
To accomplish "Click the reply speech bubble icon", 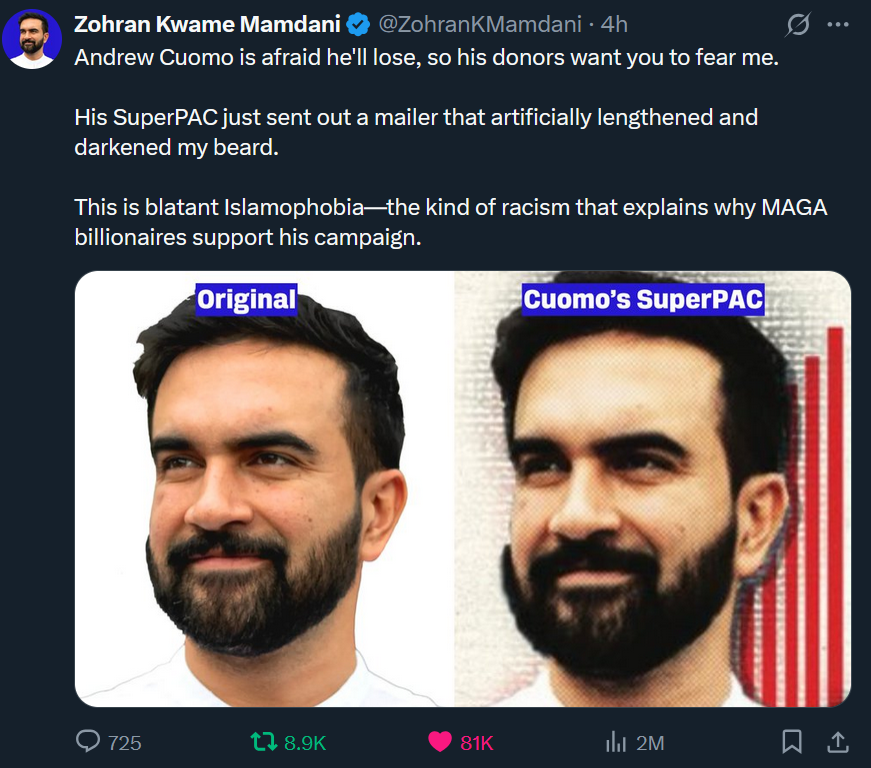I will point(89,741).
